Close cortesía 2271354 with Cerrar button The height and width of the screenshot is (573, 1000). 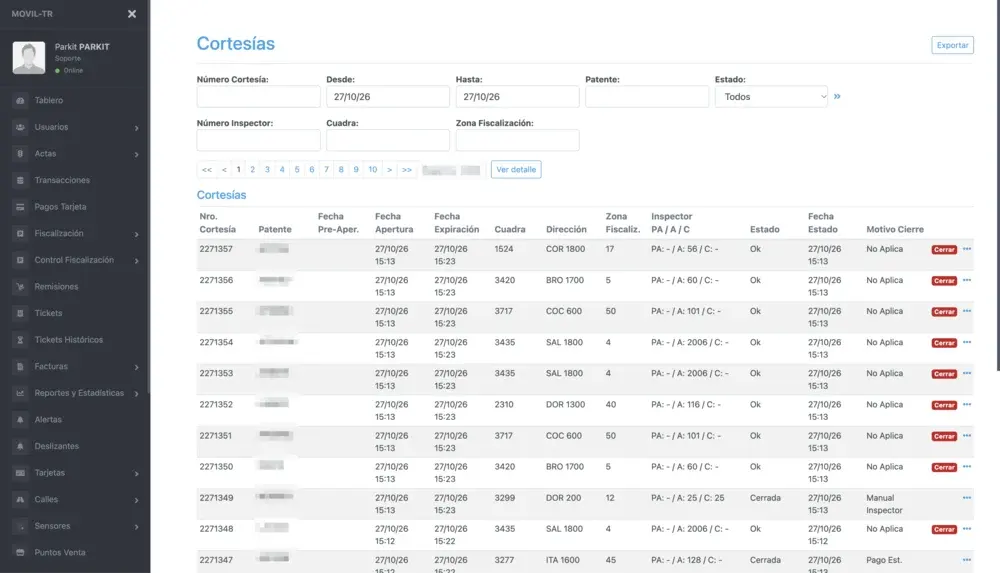click(944, 343)
